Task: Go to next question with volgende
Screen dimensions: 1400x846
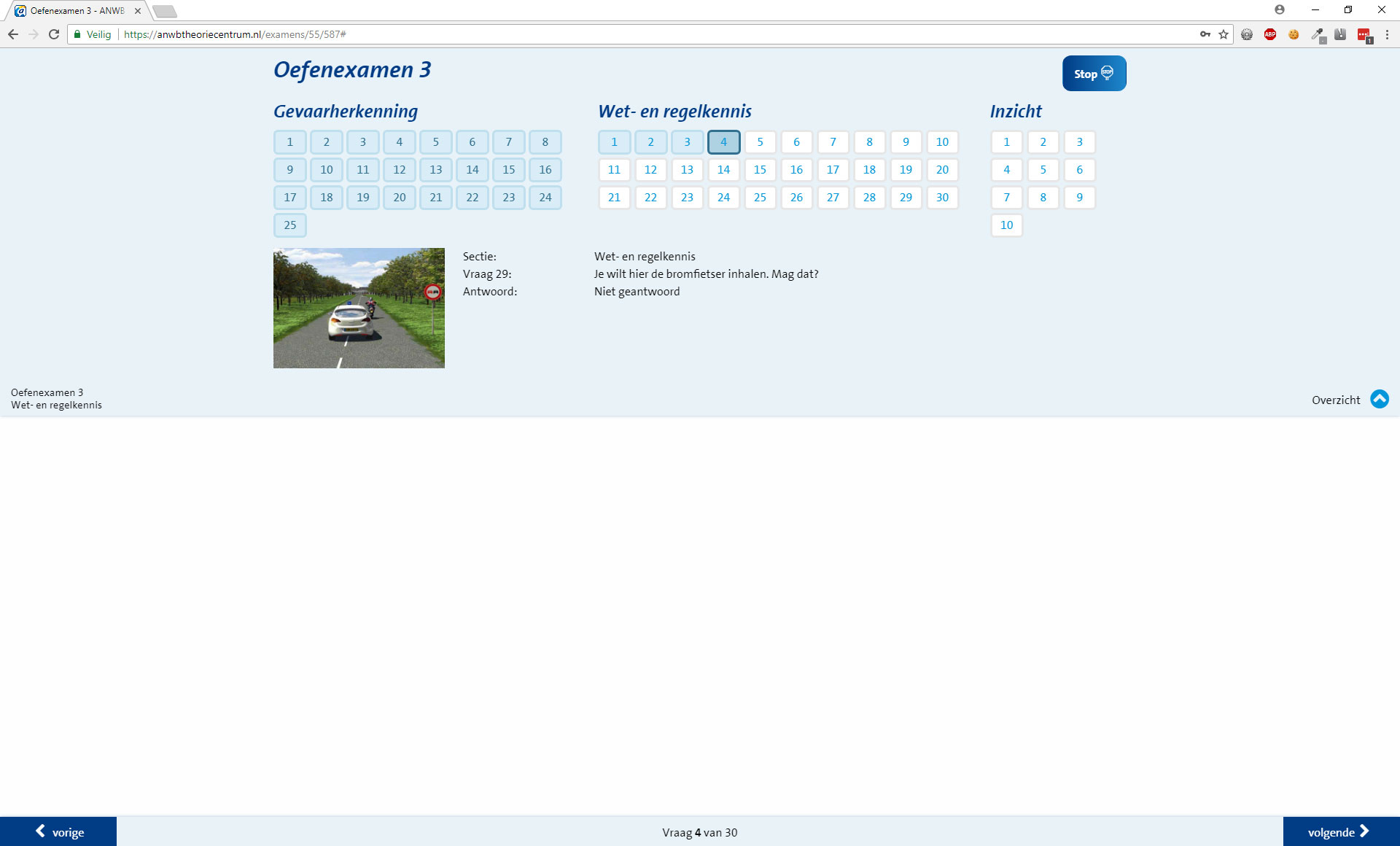Action: click(1340, 831)
